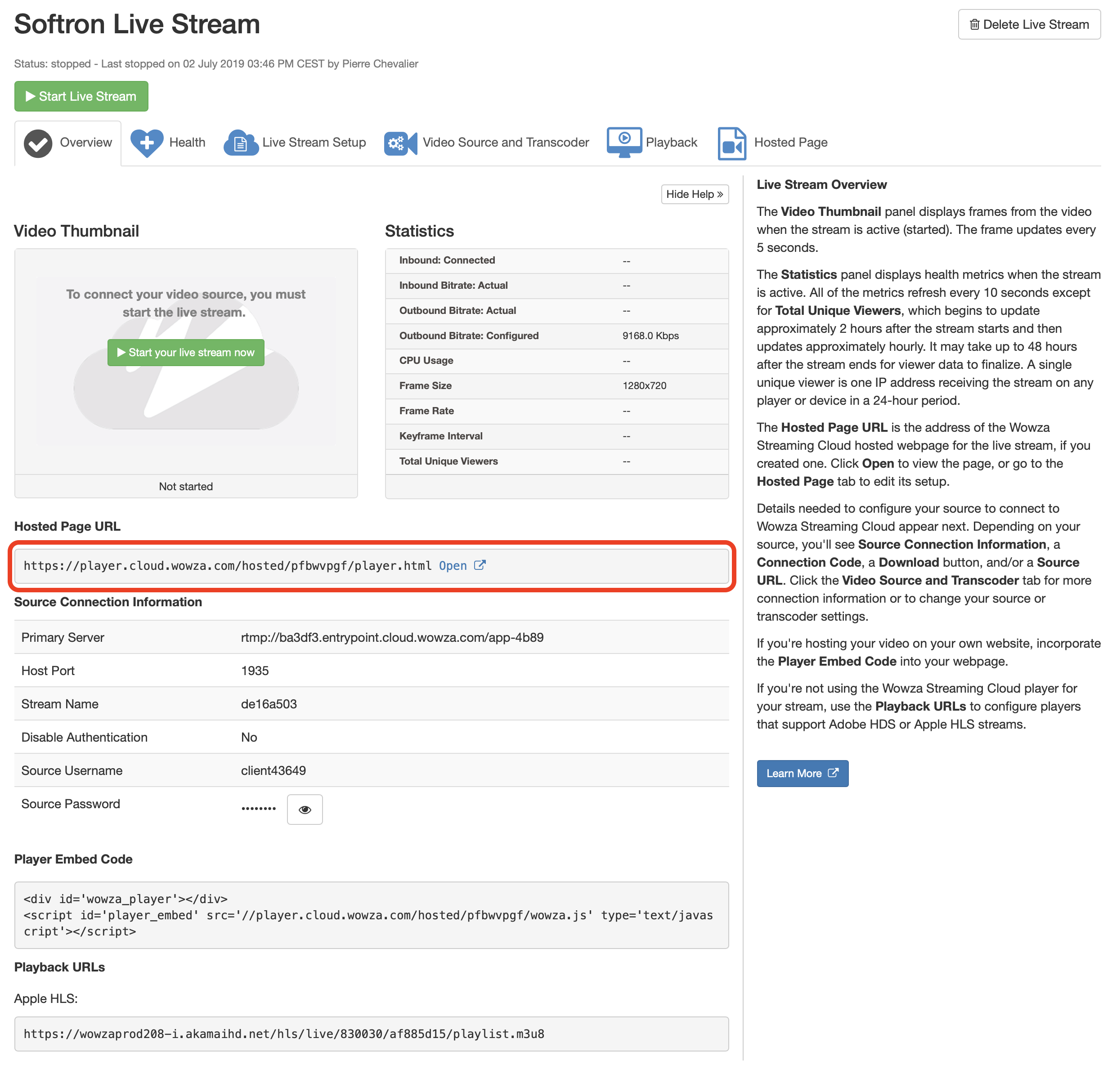
Task: Click the stream status line text
Action: 215,64
